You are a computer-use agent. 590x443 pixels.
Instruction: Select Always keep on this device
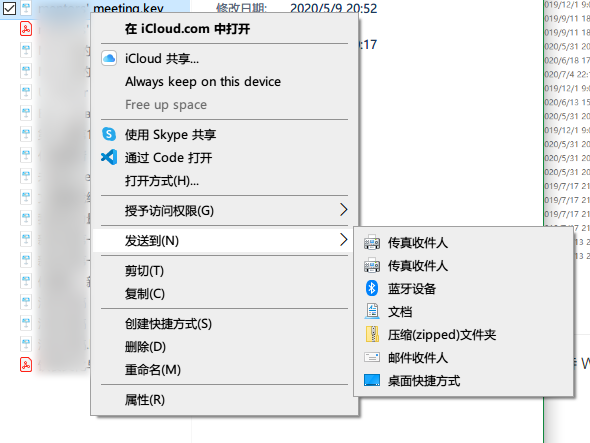click(203, 82)
